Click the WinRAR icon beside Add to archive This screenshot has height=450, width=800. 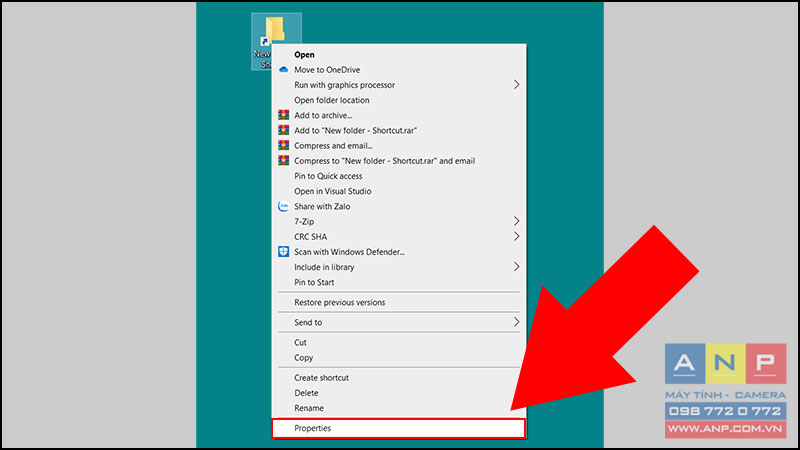coord(284,115)
